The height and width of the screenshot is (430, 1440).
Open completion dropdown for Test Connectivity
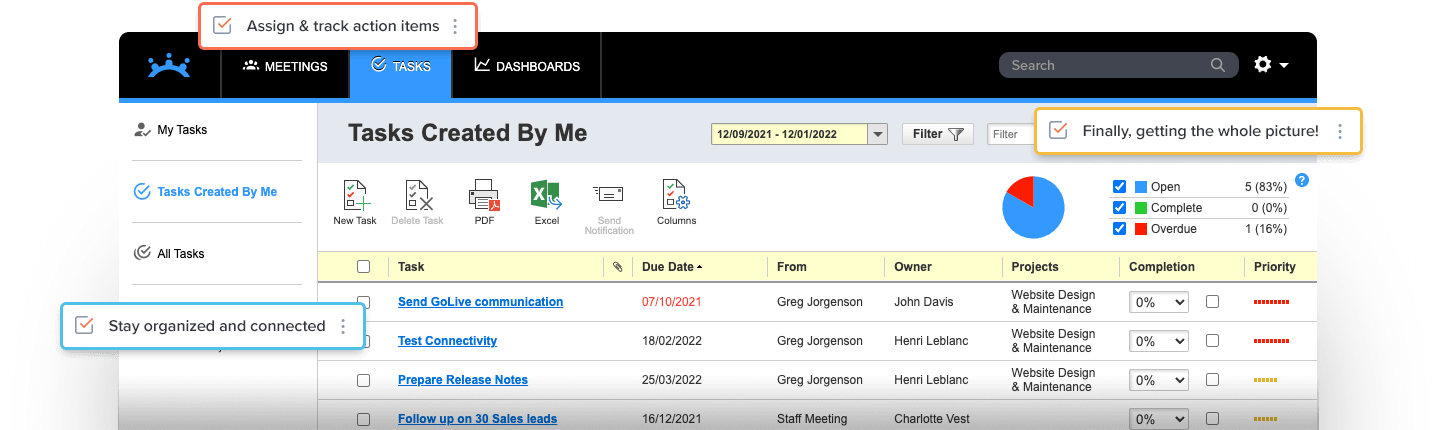[1158, 341]
